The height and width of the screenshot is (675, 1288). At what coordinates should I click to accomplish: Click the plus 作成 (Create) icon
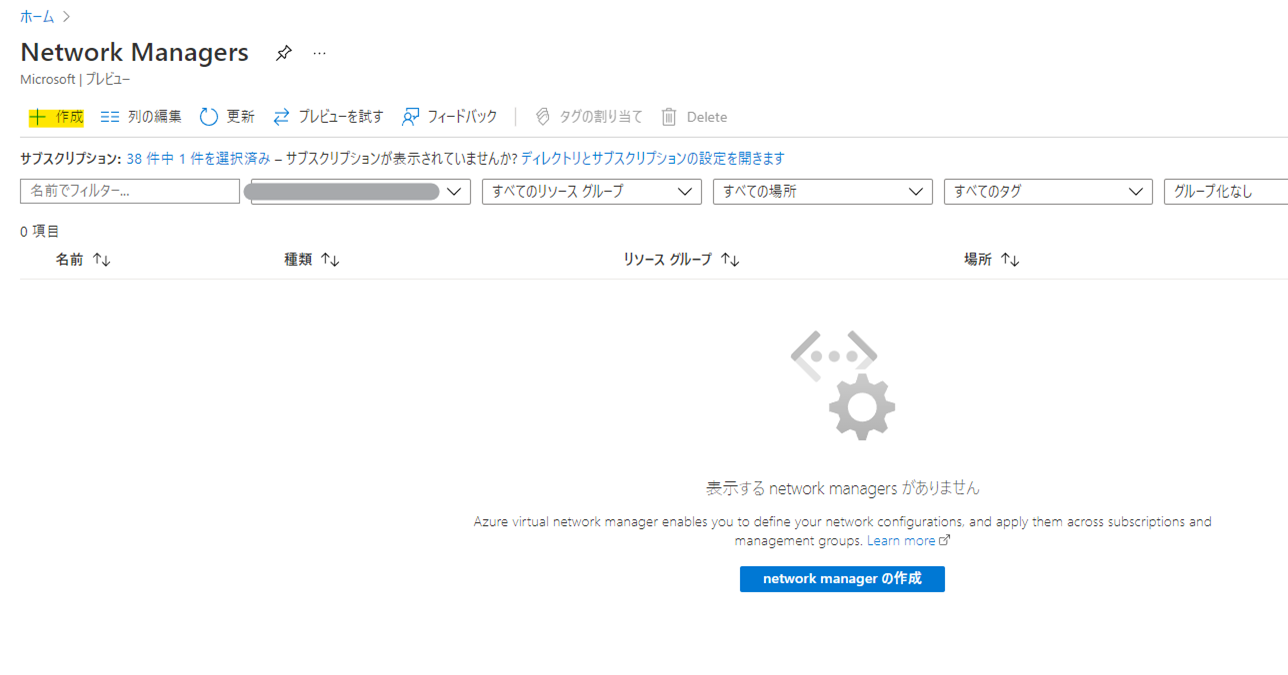(x=38, y=117)
